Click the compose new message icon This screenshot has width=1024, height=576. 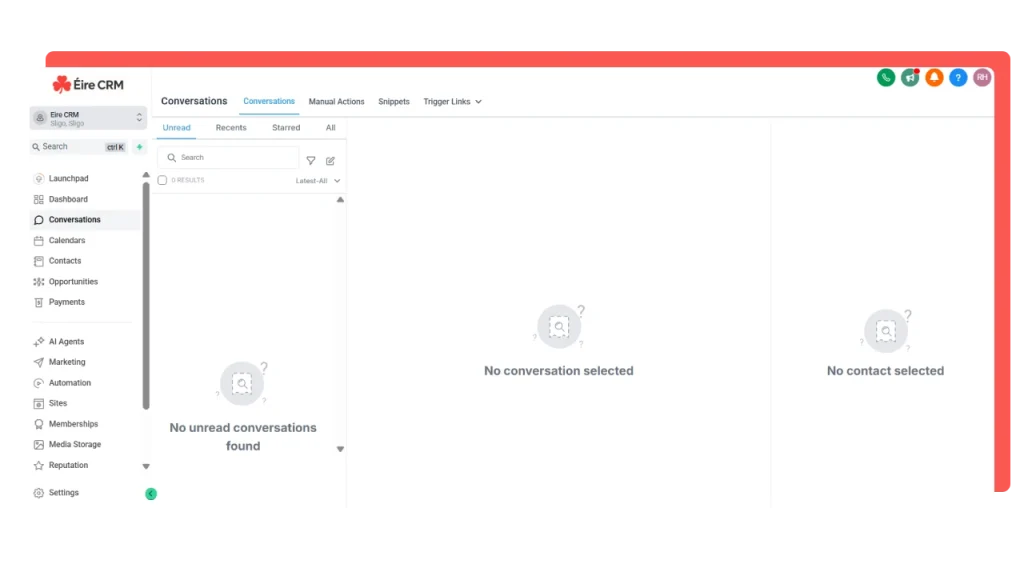pyautogui.click(x=330, y=161)
